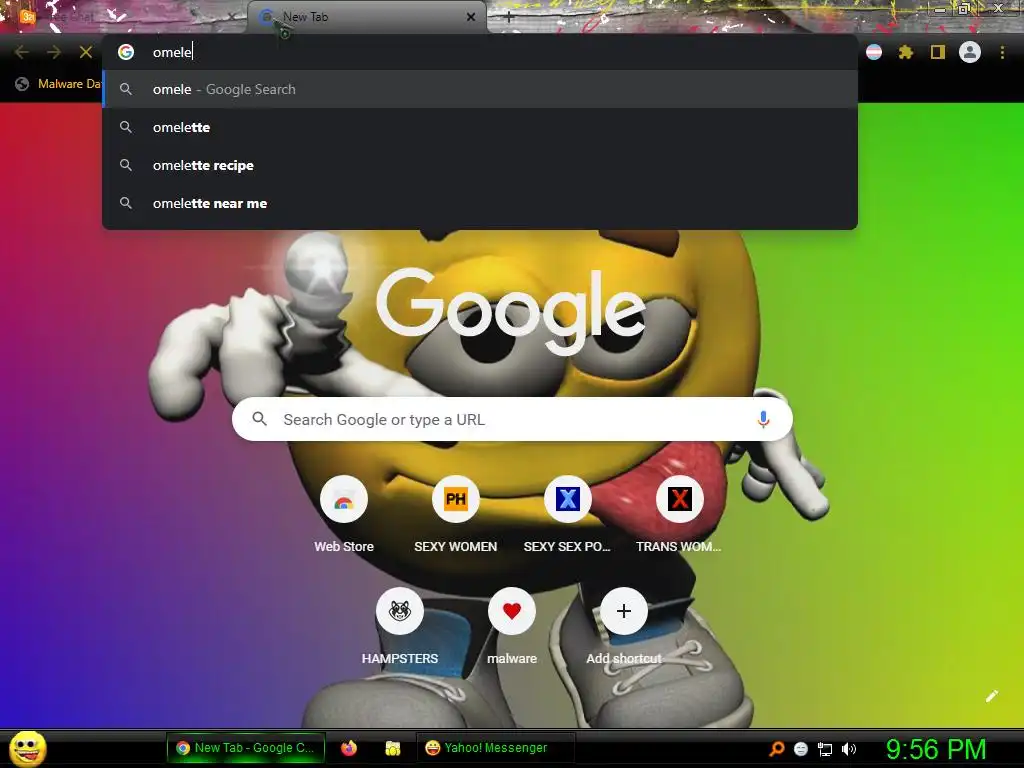Click the network tray icon

[x=825, y=749]
